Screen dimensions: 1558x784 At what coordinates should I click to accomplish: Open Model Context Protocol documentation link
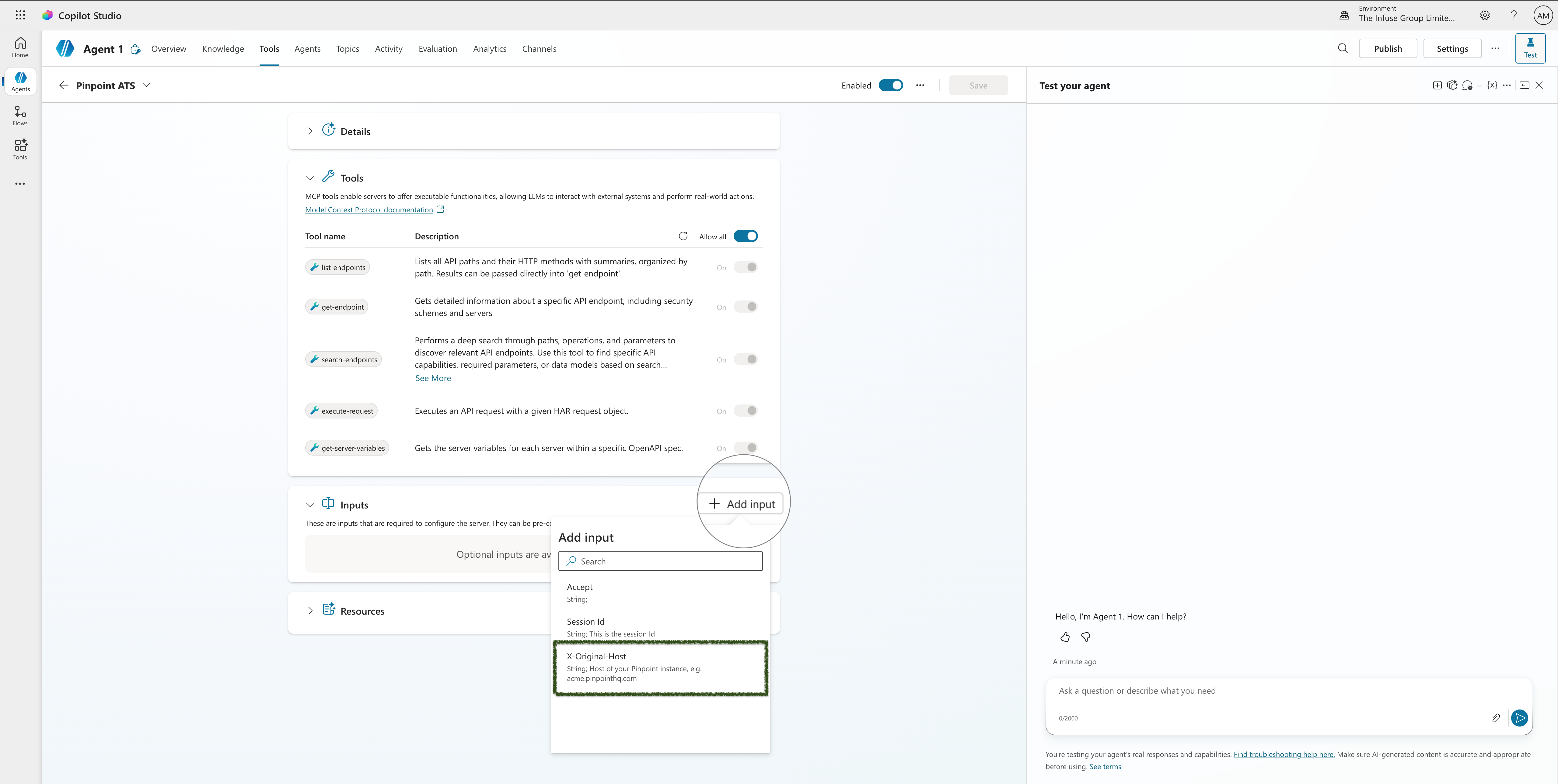coord(369,209)
